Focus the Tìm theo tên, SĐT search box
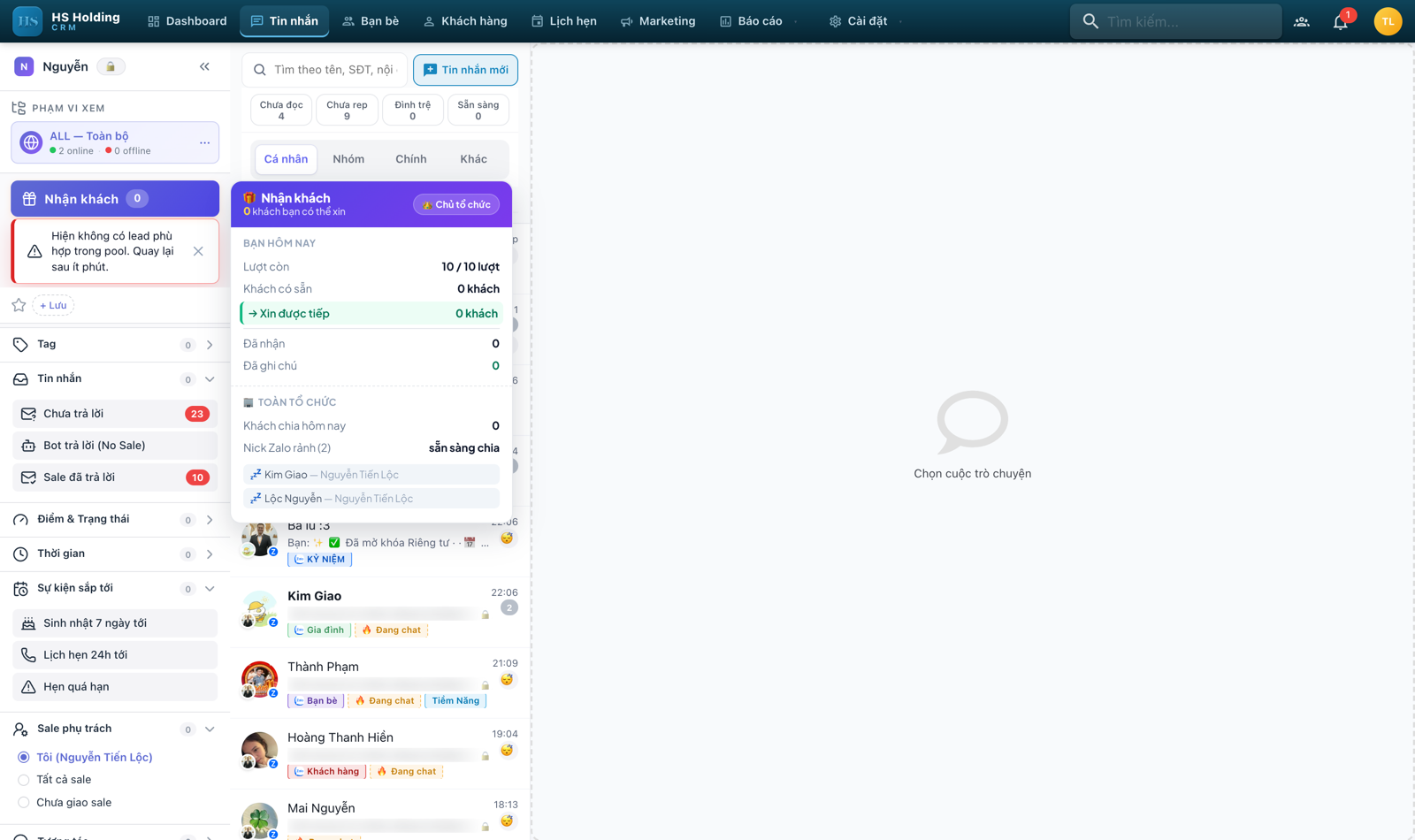Screen dimensions: 1415x840 coord(325,70)
